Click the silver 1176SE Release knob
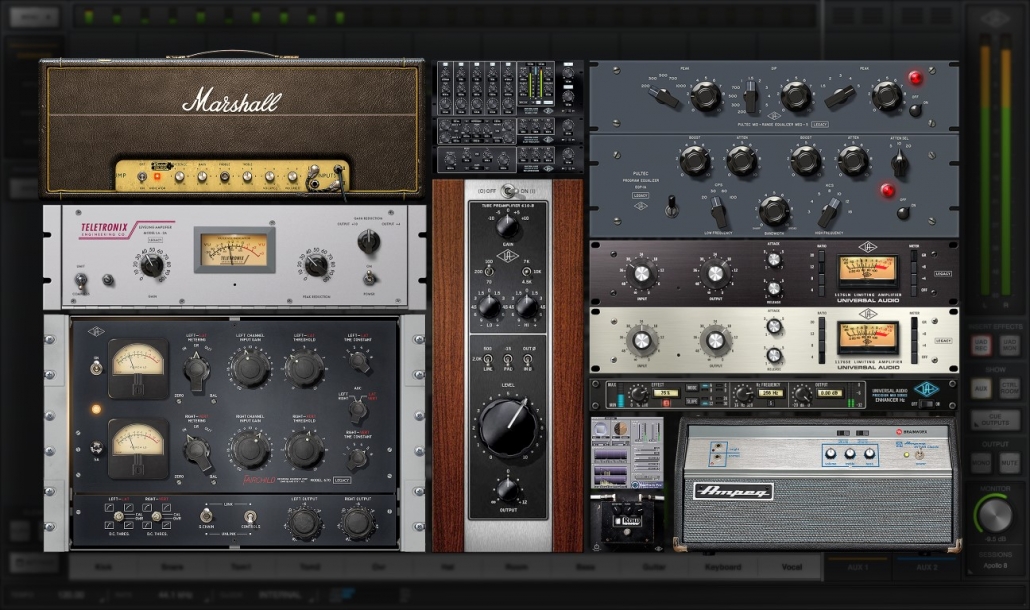The image size is (1030, 610). 774,355
